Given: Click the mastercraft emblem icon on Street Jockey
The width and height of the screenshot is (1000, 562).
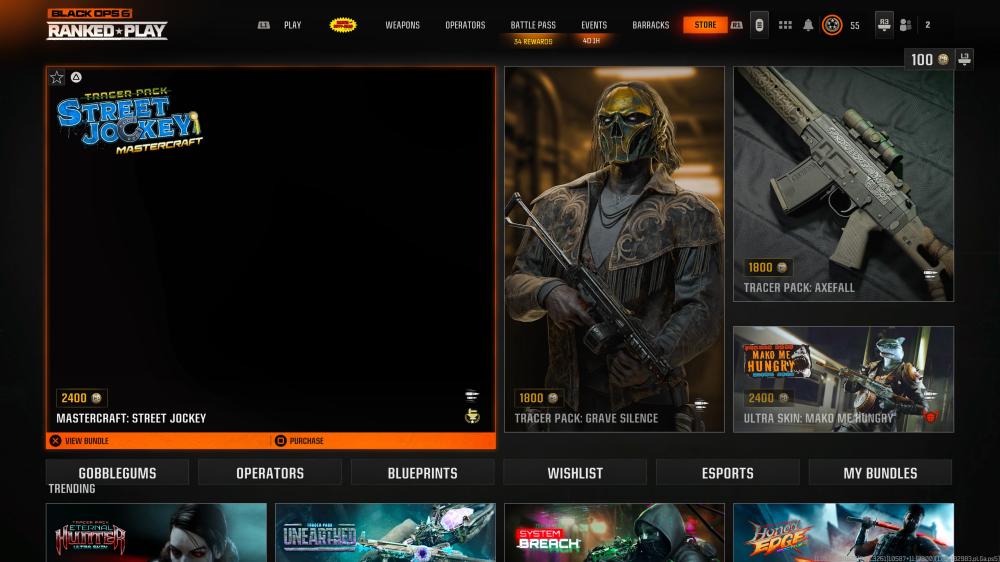Looking at the screenshot, I should (x=472, y=416).
